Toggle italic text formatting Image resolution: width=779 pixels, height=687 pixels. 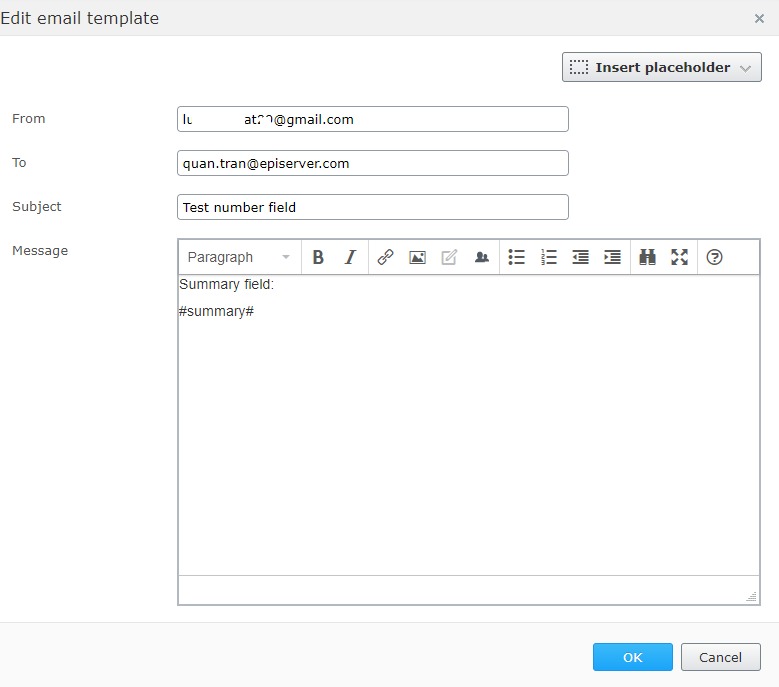tap(350, 257)
